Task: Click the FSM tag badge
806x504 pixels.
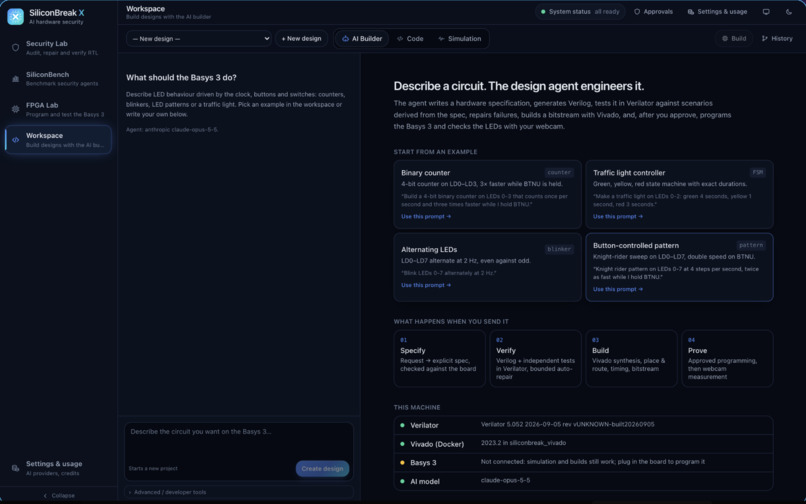Action: point(758,172)
